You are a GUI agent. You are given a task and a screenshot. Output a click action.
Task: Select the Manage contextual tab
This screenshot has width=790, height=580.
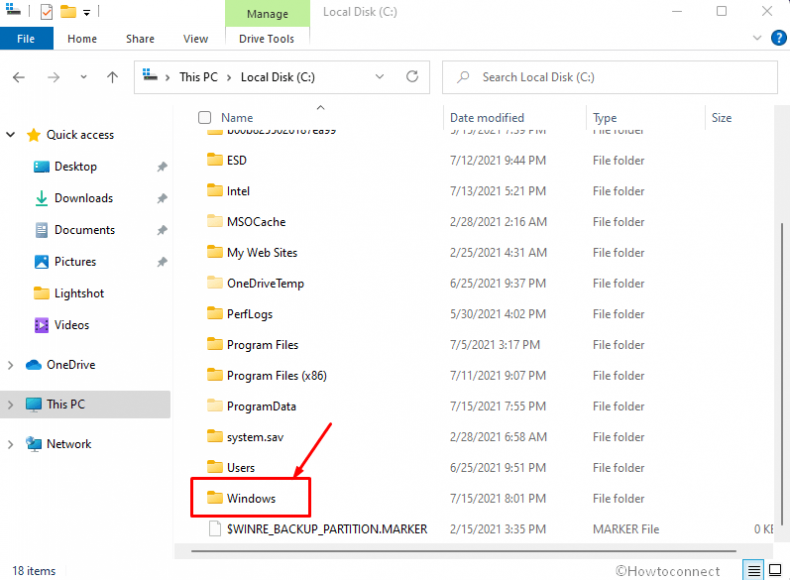pyautogui.click(x=267, y=14)
